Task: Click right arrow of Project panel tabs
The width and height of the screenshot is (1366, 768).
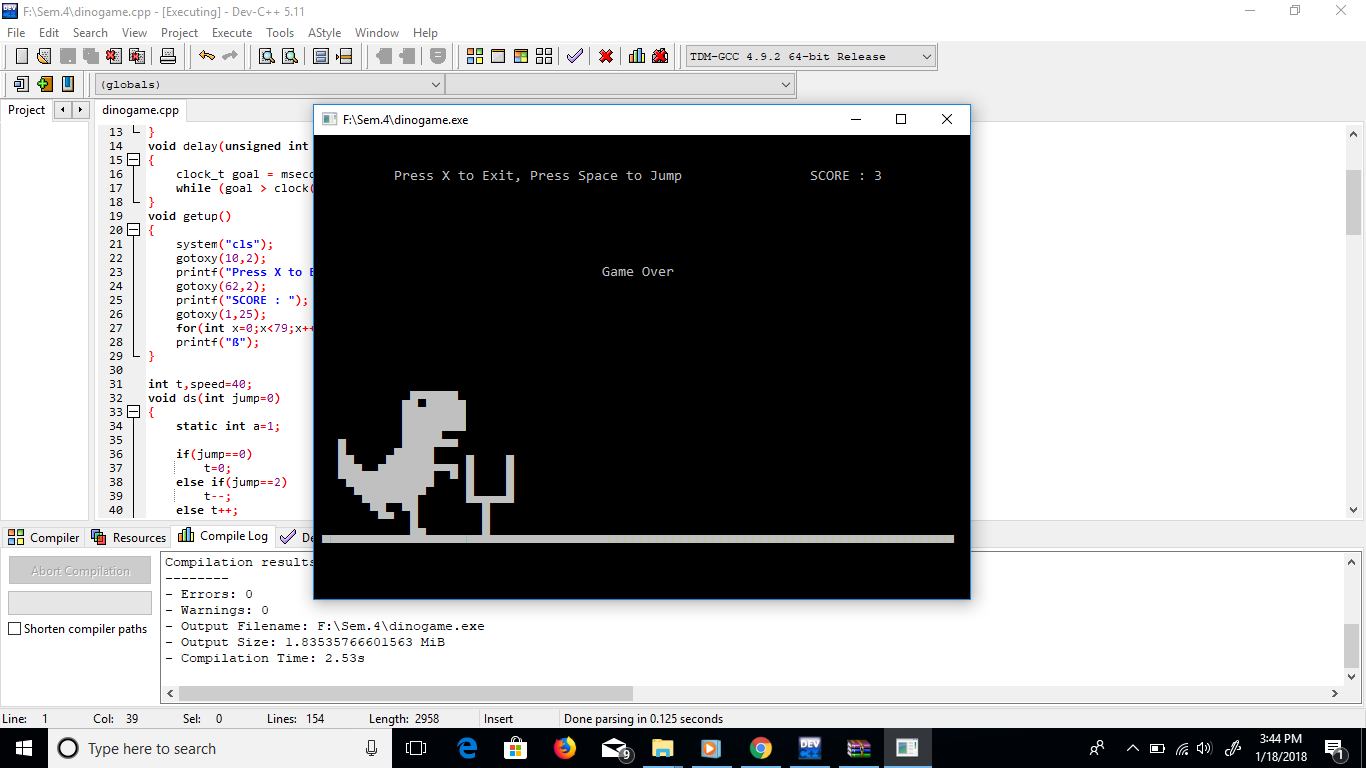Action: 81,110
